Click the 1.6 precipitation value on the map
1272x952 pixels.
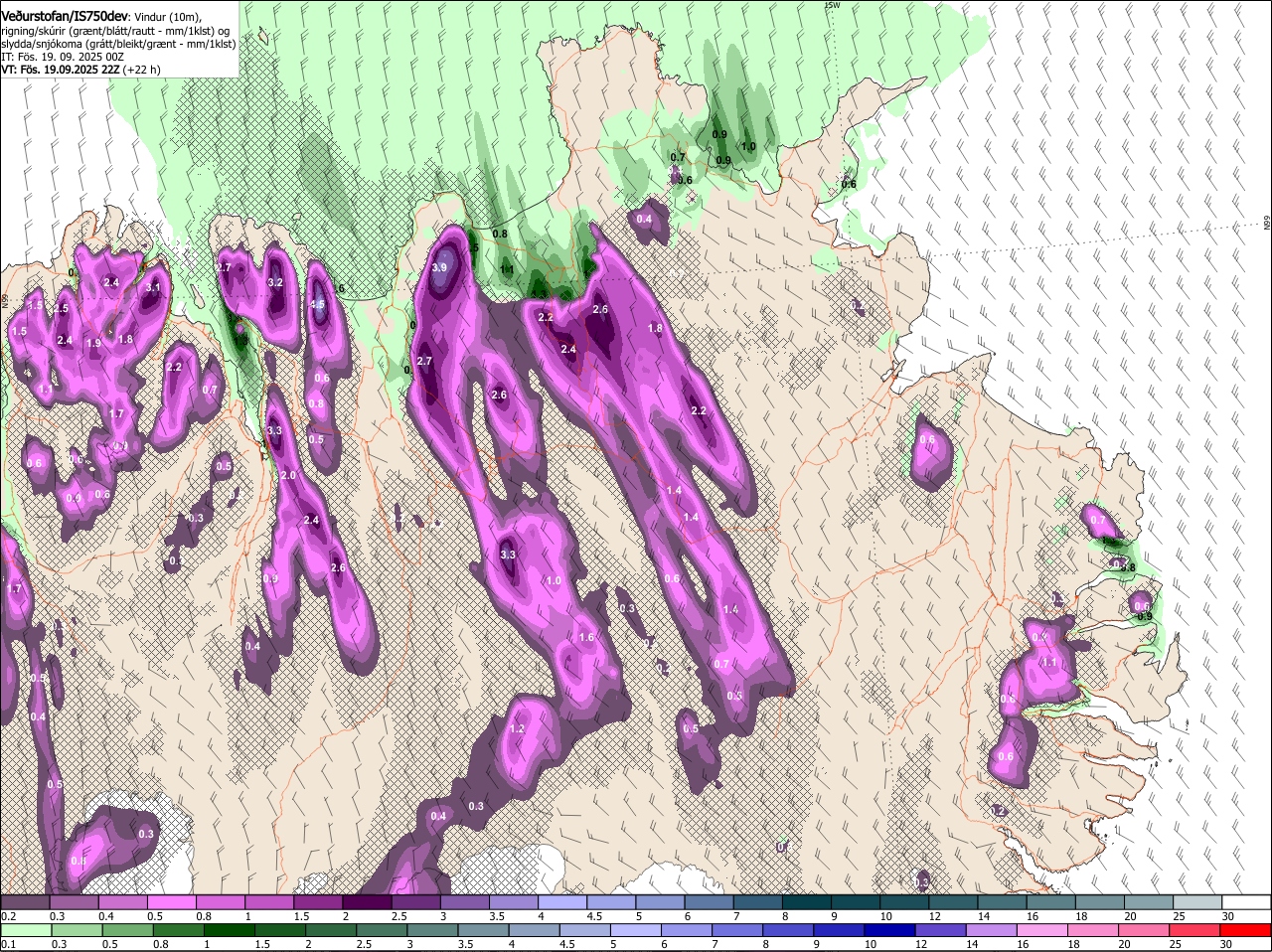tap(586, 638)
